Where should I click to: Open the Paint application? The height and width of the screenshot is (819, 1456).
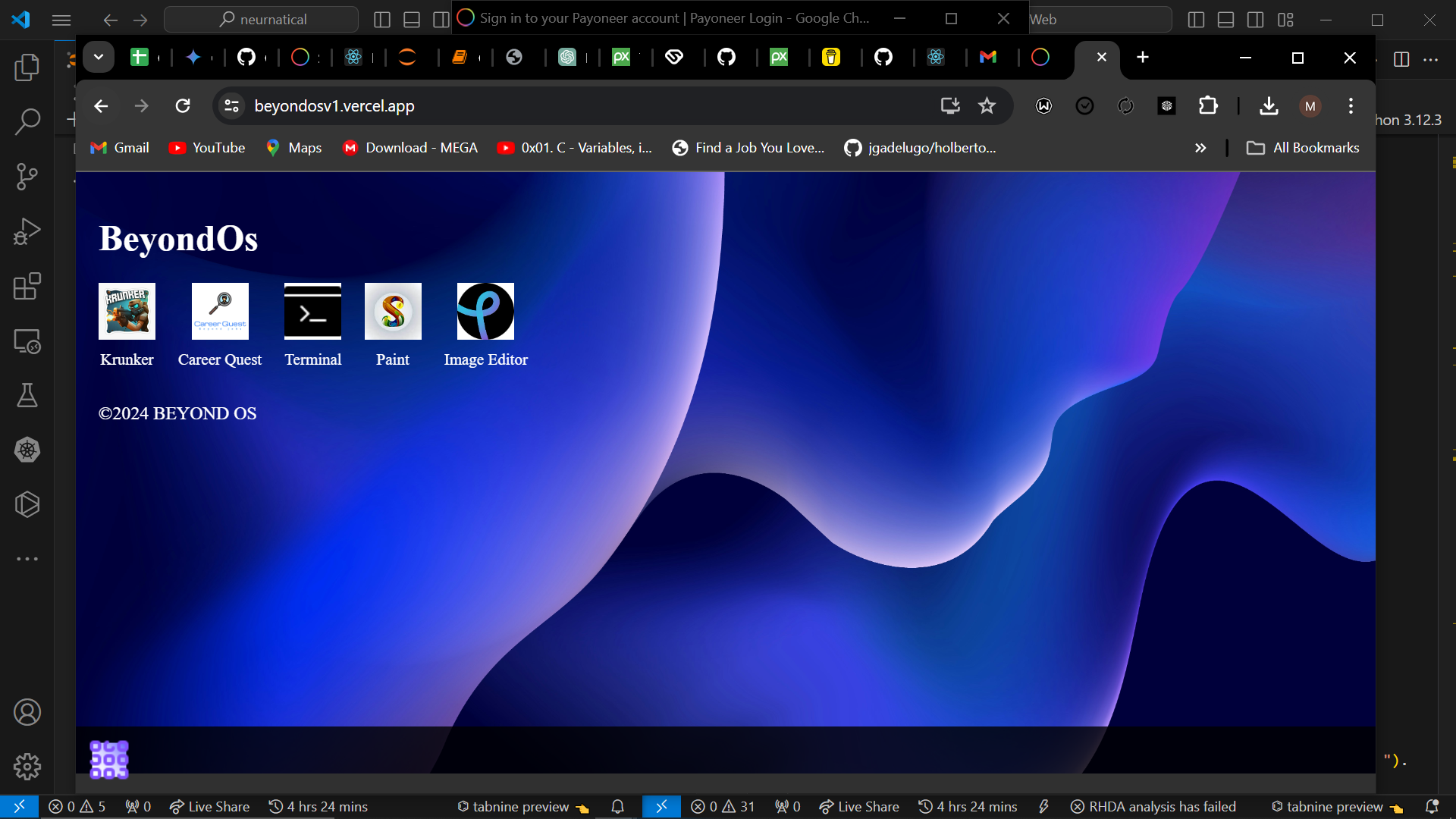click(x=393, y=311)
